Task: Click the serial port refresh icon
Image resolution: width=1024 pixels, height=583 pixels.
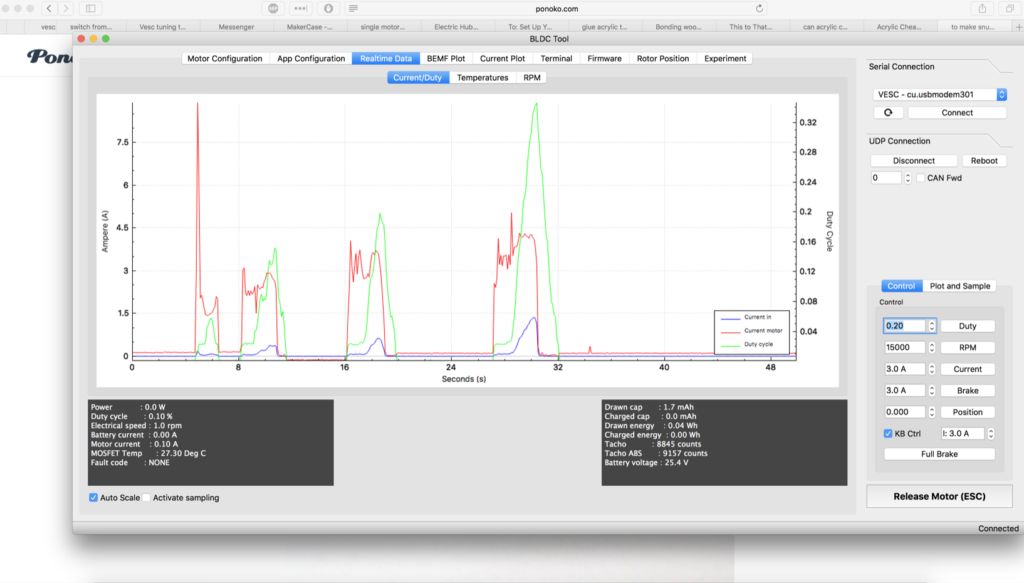Action: 887,113
